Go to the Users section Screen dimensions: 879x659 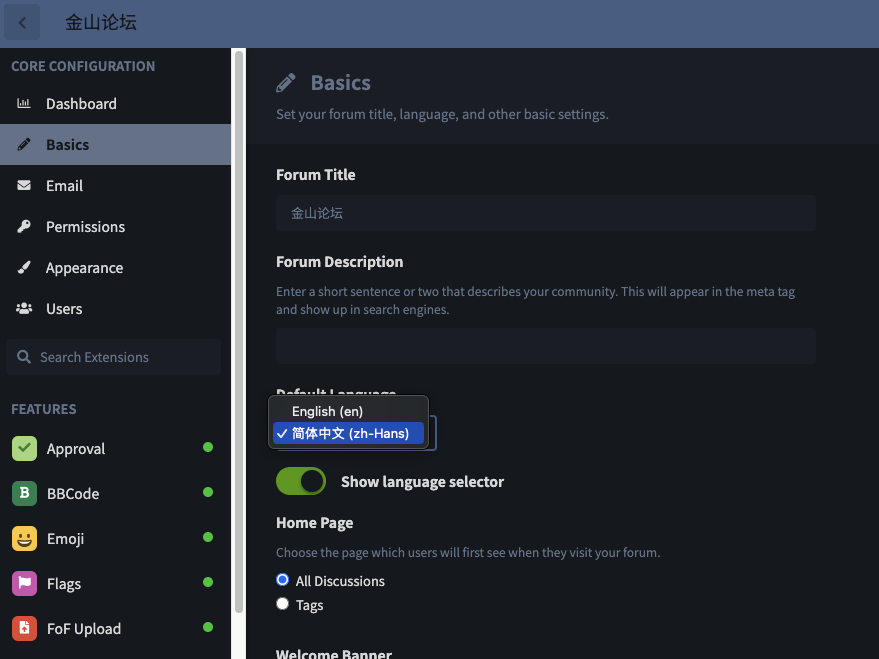point(64,309)
